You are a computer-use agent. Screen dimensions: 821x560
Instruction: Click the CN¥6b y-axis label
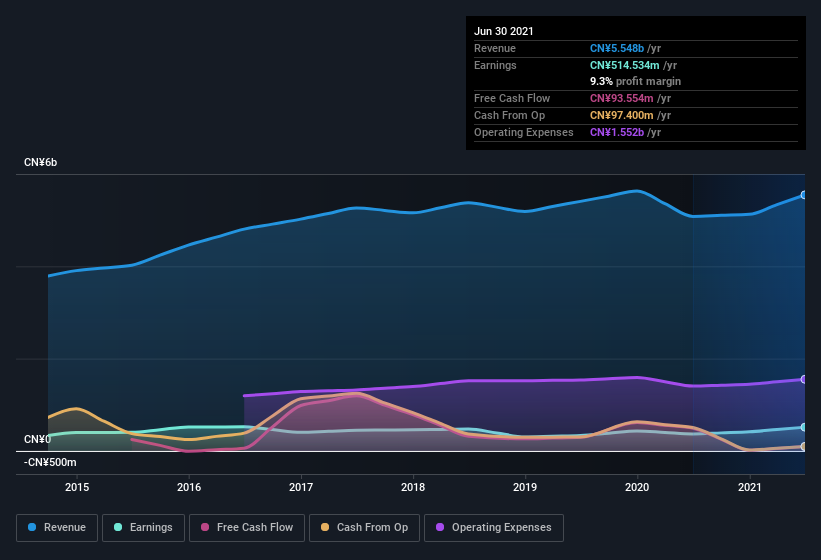[40, 162]
